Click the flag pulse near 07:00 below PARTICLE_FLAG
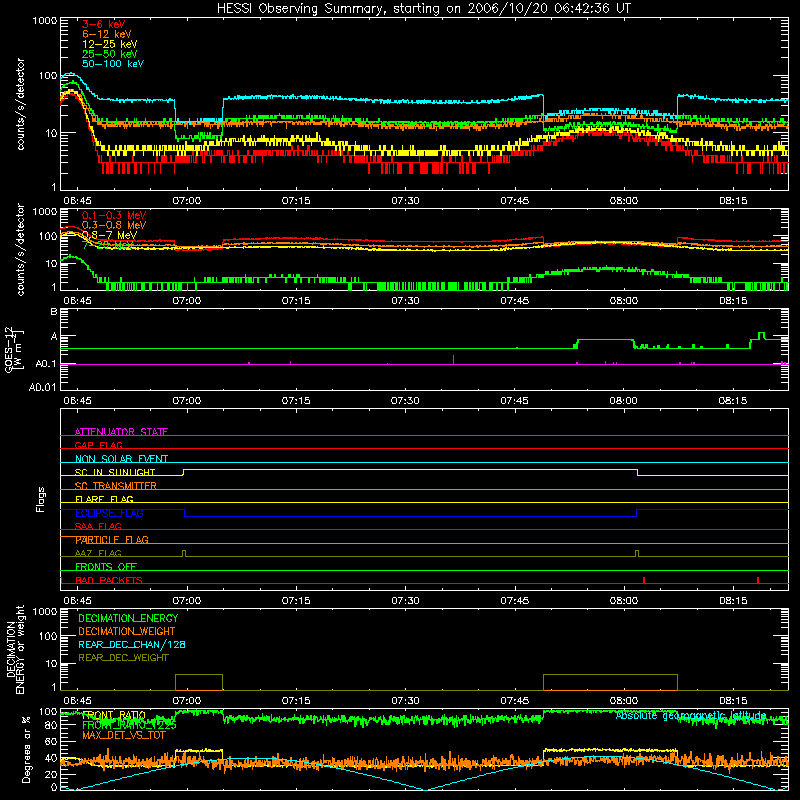800x800 pixels. click(184, 553)
